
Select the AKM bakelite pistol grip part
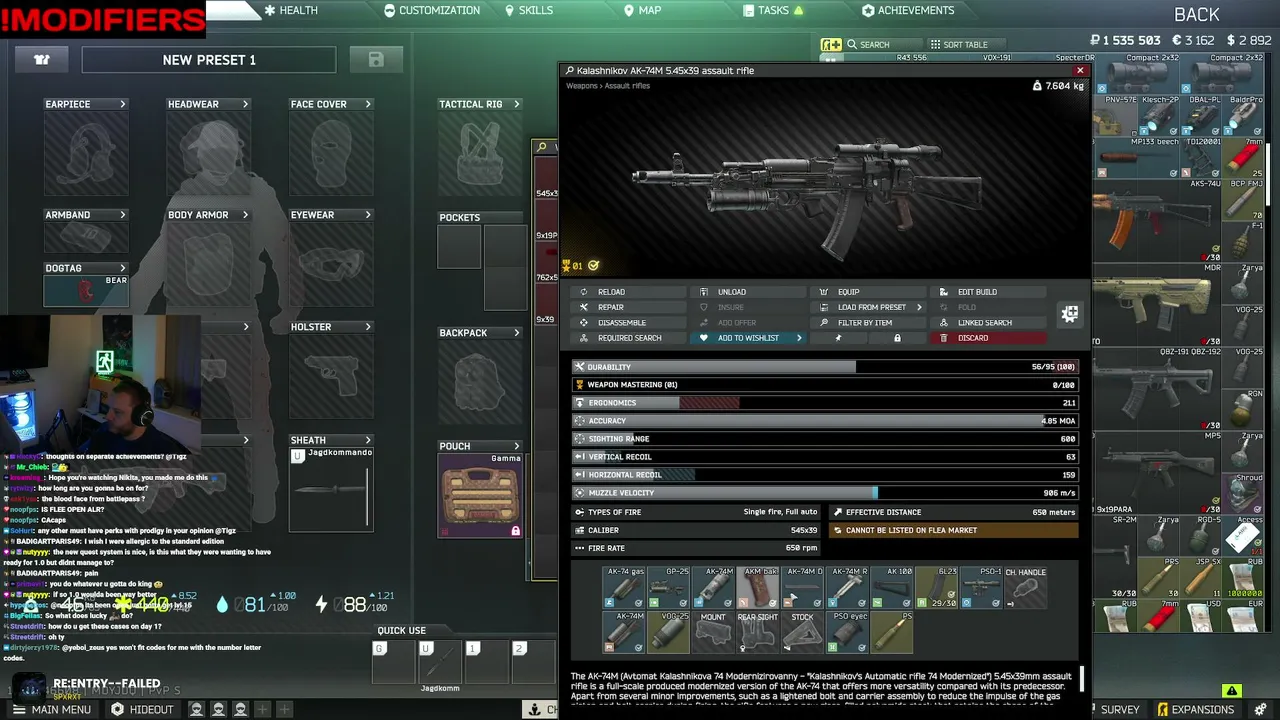click(758, 588)
